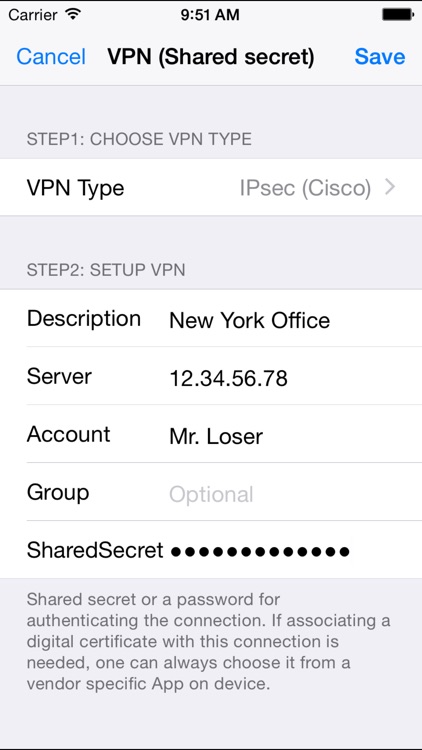Click the VPN Type chevron arrow

coord(390,188)
